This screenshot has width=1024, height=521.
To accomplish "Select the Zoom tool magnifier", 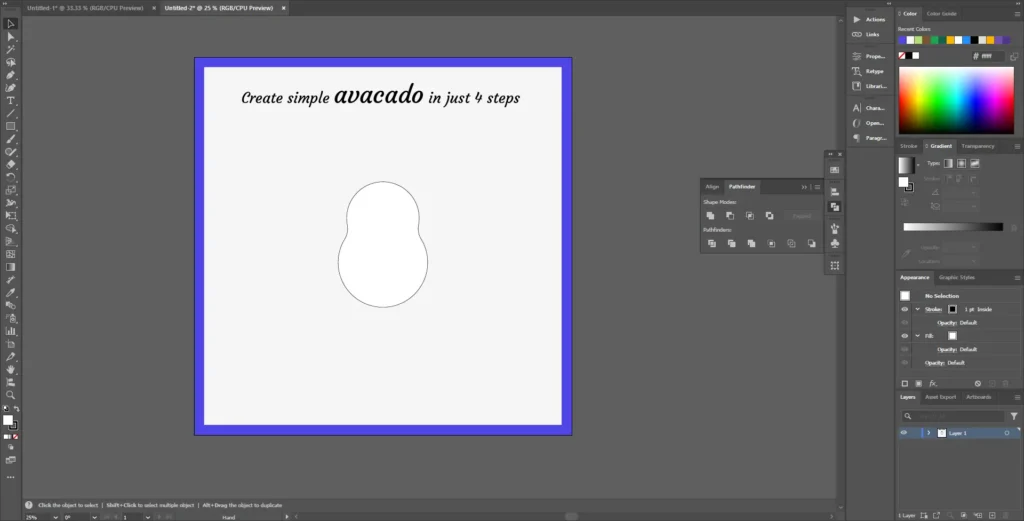I will (x=10, y=395).
